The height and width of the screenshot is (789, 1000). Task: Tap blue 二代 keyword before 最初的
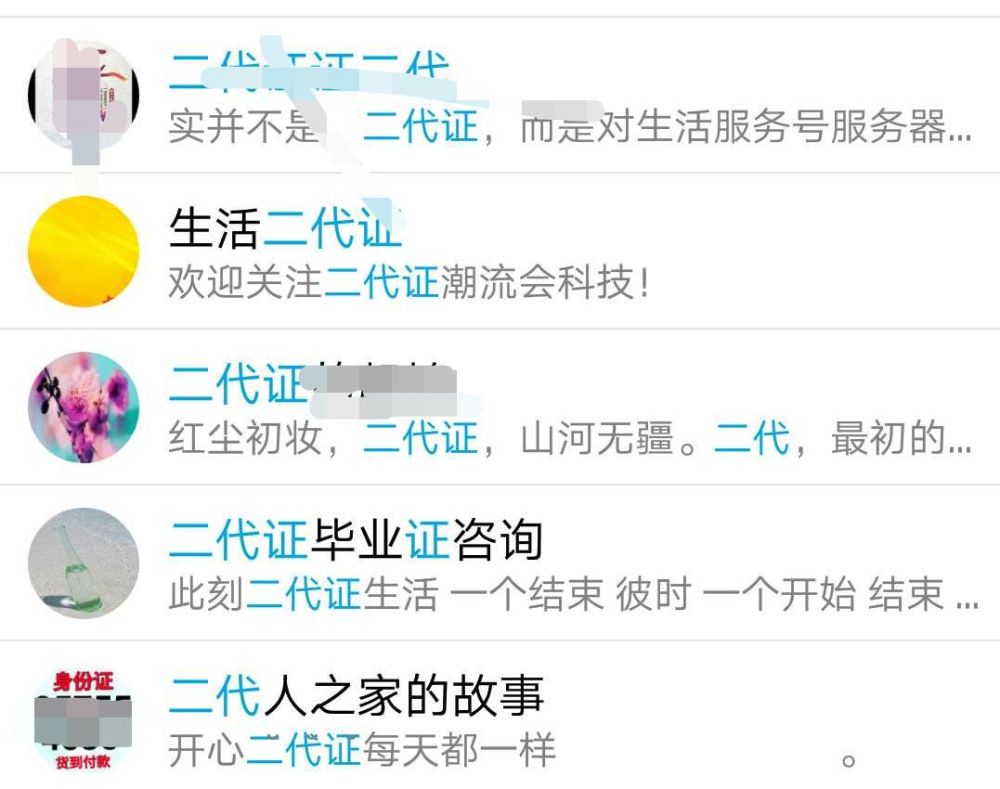coord(752,438)
